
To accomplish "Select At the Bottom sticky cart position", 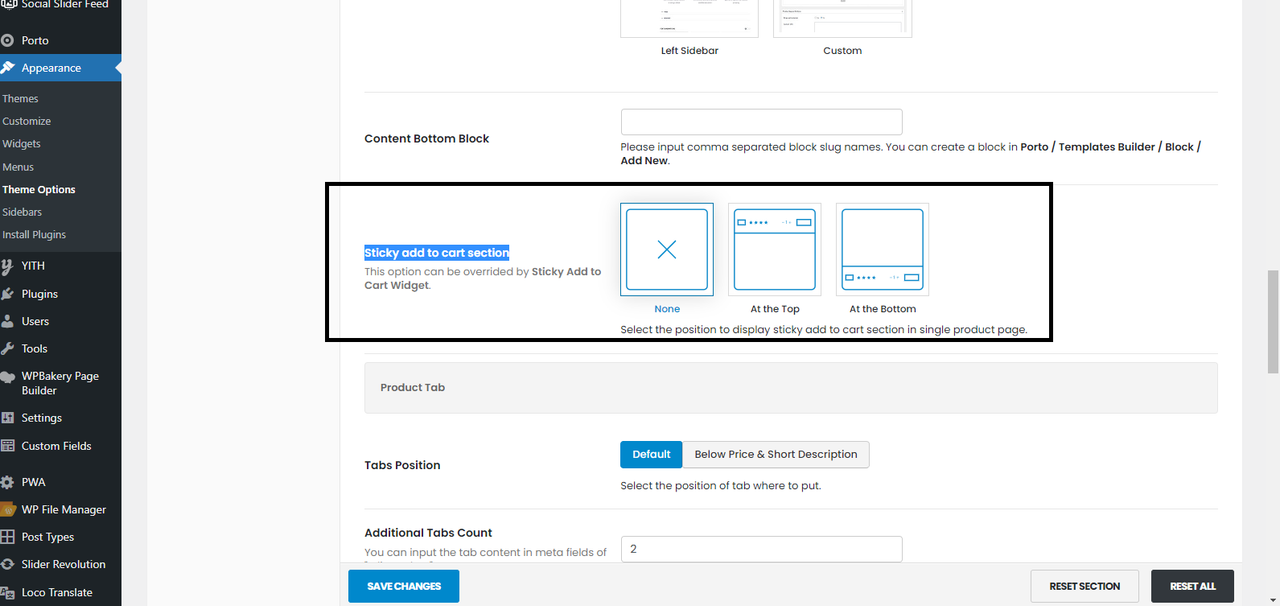I will point(883,250).
